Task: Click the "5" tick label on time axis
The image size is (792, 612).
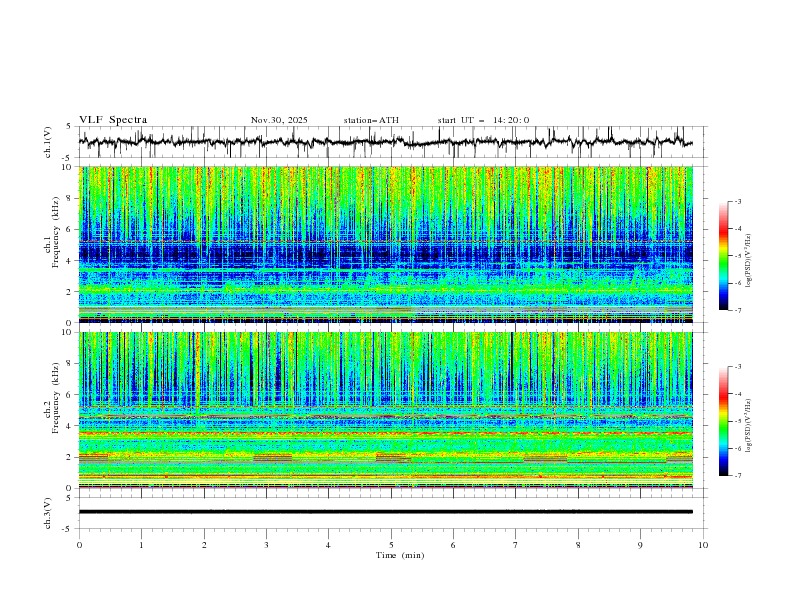Action: tap(391, 545)
